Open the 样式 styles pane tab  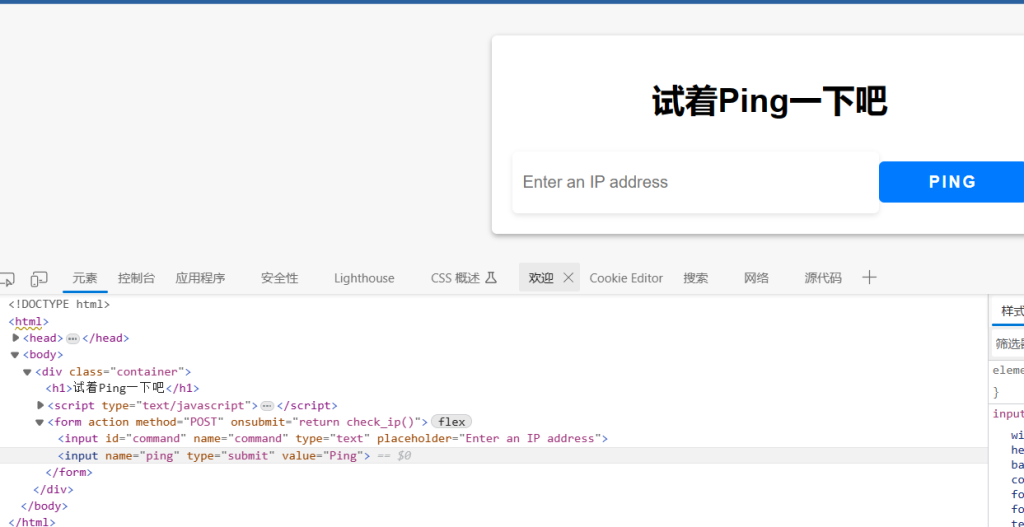pyautogui.click(x=1012, y=310)
